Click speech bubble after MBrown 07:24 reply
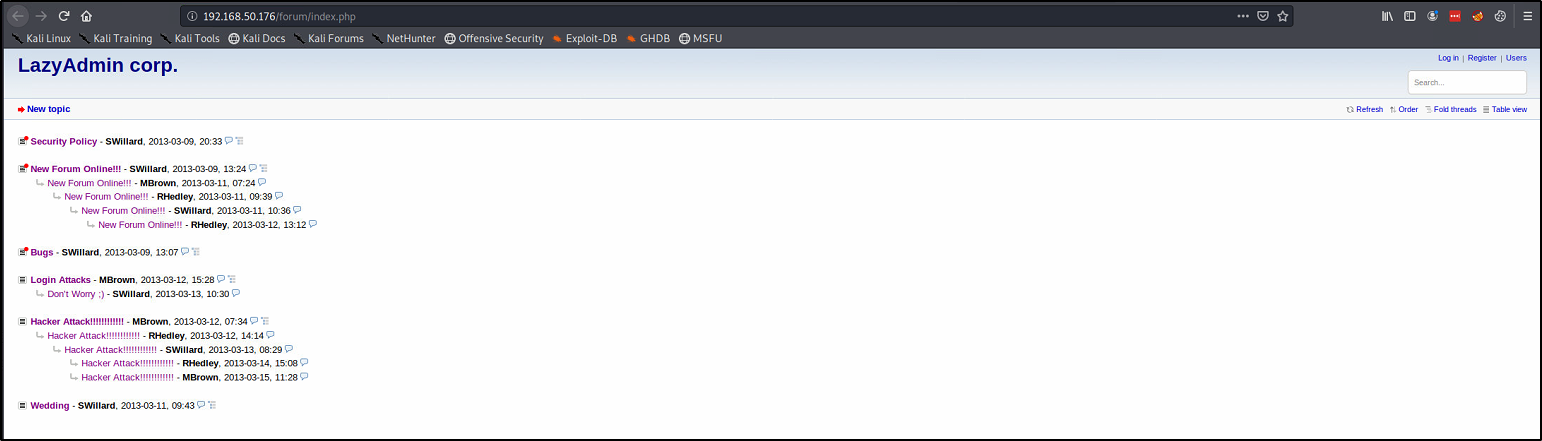Screen dimensions: 1542x441 click(x=262, y=182)
